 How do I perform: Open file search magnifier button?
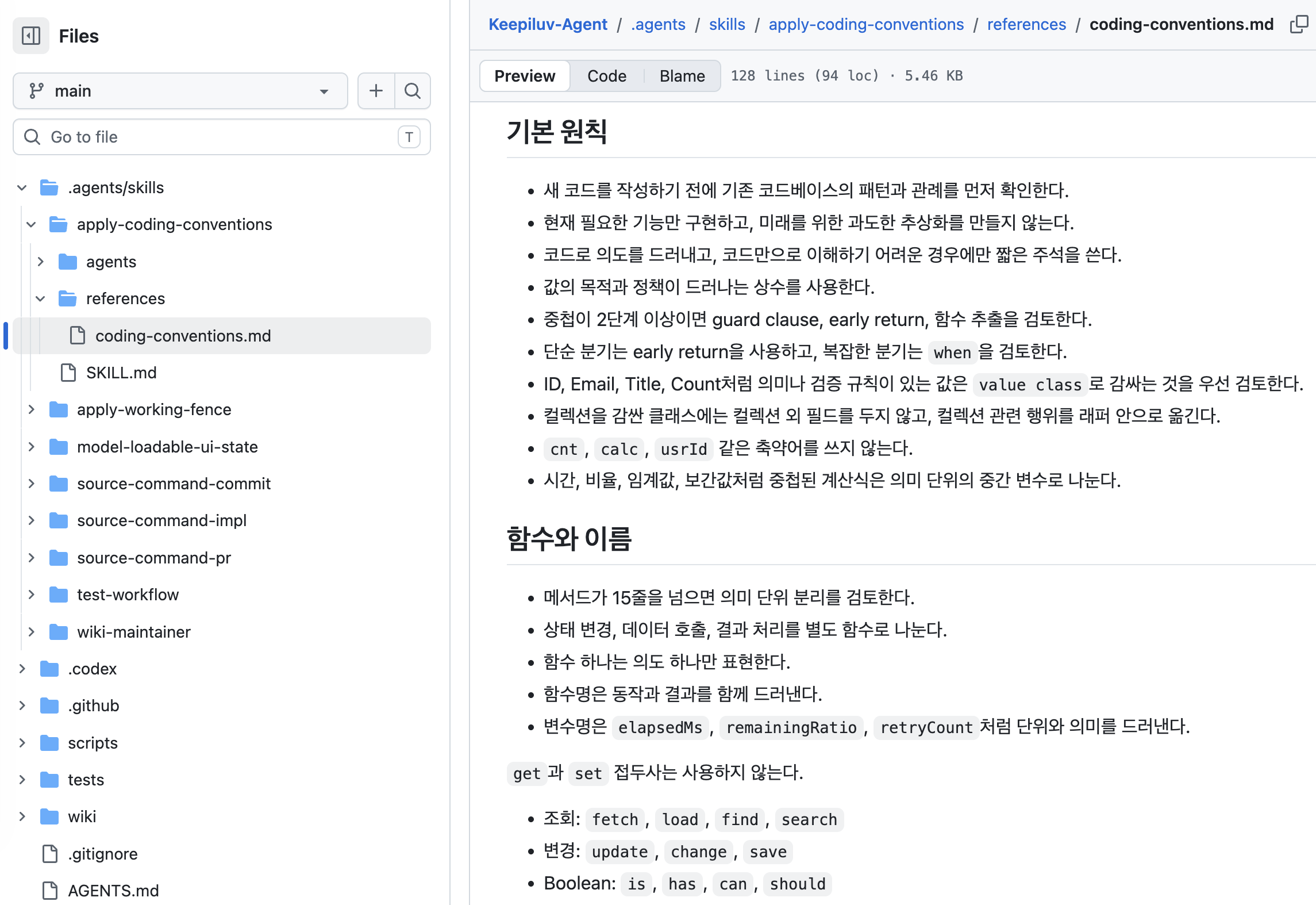coord(413,91)
